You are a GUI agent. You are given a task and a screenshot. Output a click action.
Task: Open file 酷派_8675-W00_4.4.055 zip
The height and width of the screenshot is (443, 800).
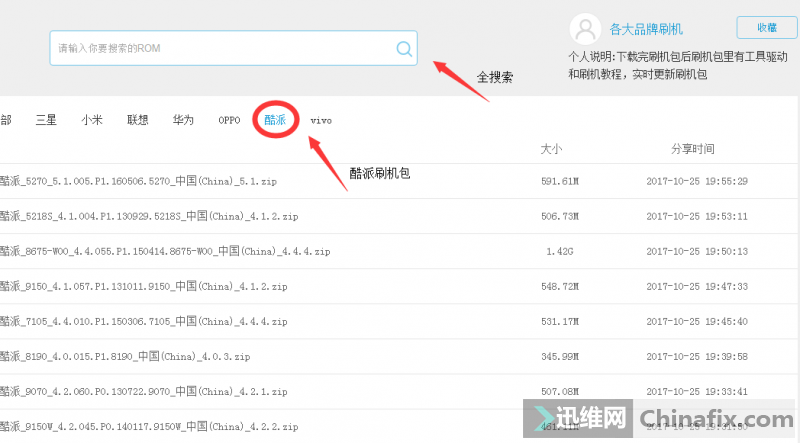(x=165, y=252)
